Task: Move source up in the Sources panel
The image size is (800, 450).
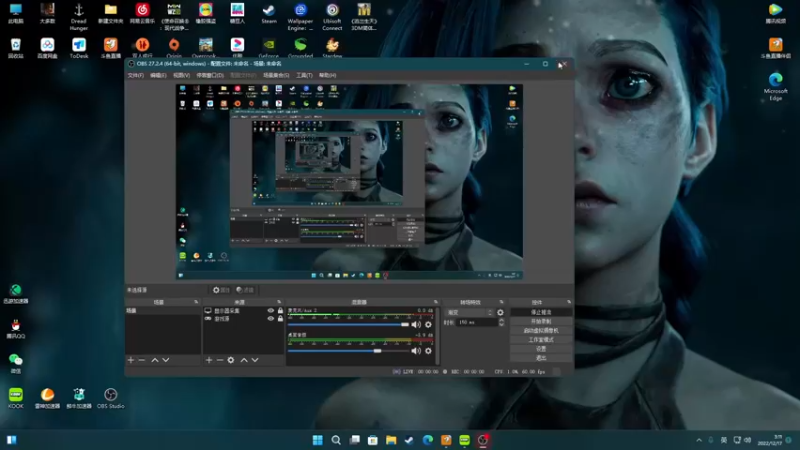Action: point(244,360)
